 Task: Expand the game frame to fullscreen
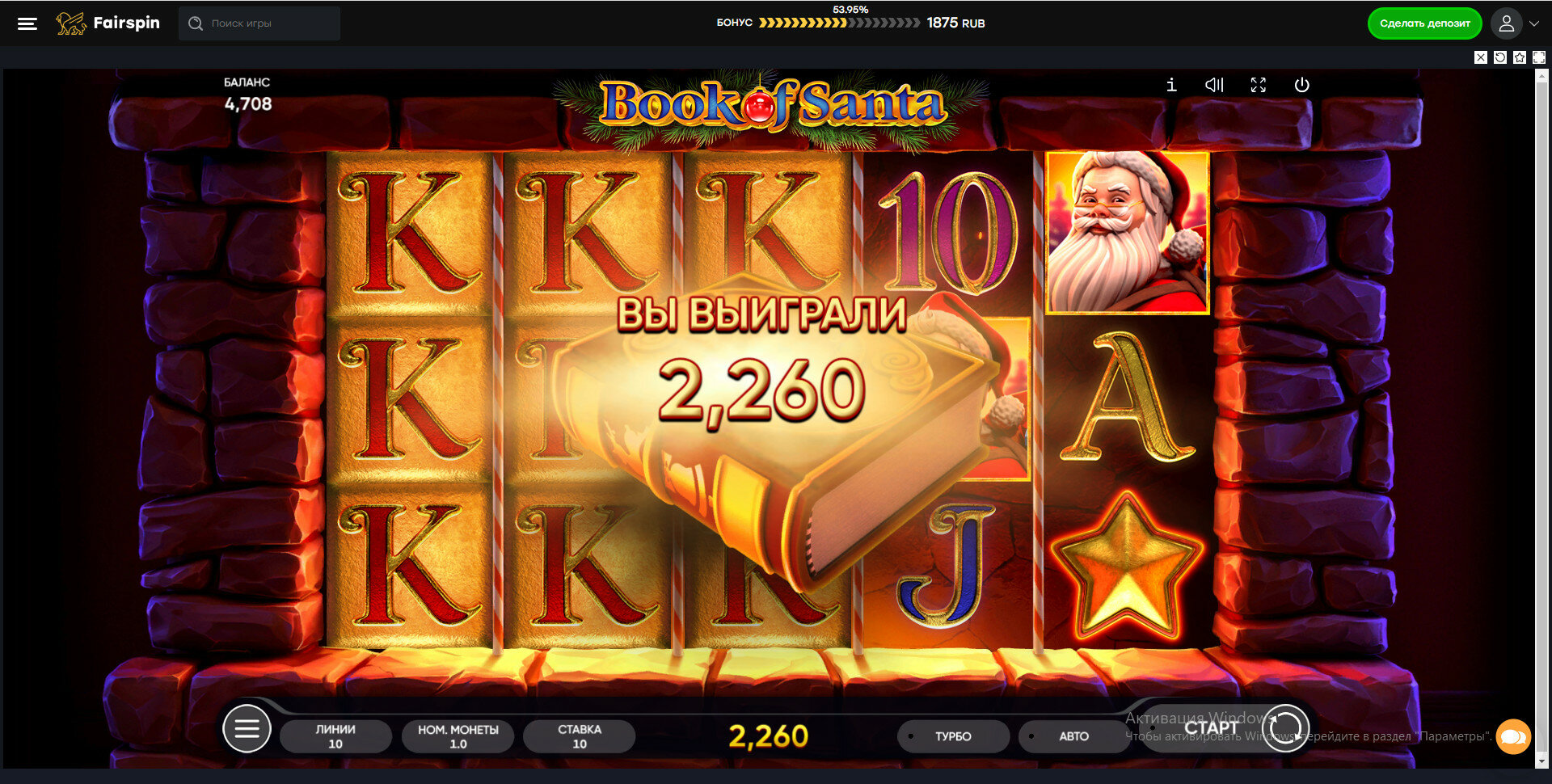[1539, 57]
